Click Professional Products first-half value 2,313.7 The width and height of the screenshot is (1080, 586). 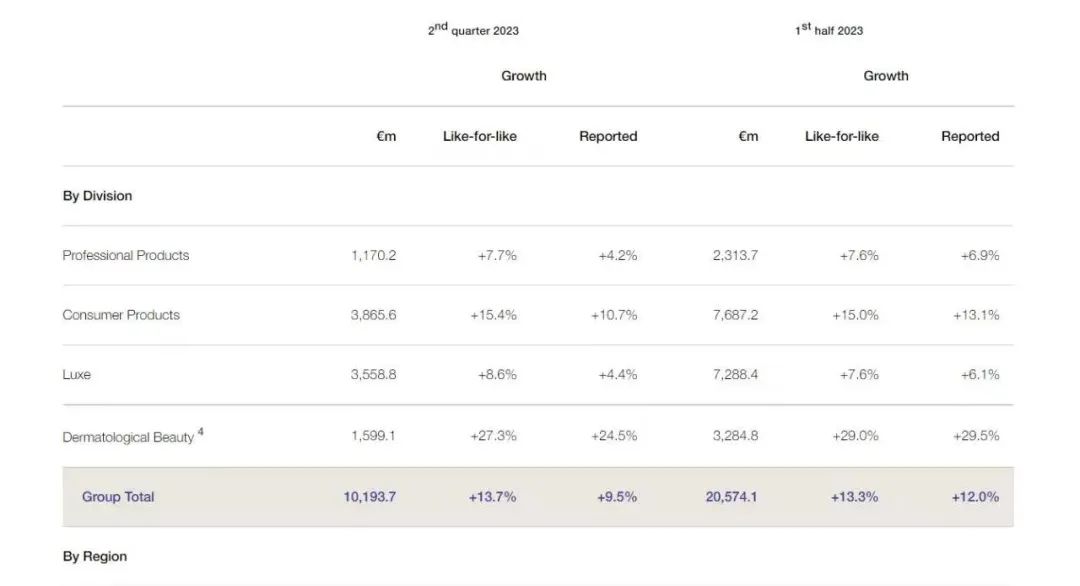(736, 255)
